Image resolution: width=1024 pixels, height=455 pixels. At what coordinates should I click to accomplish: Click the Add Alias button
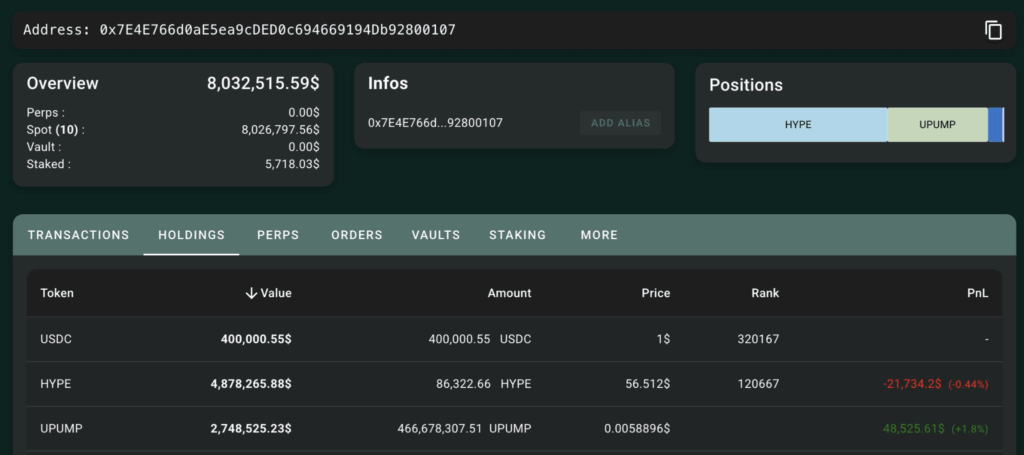pos(620,123)
